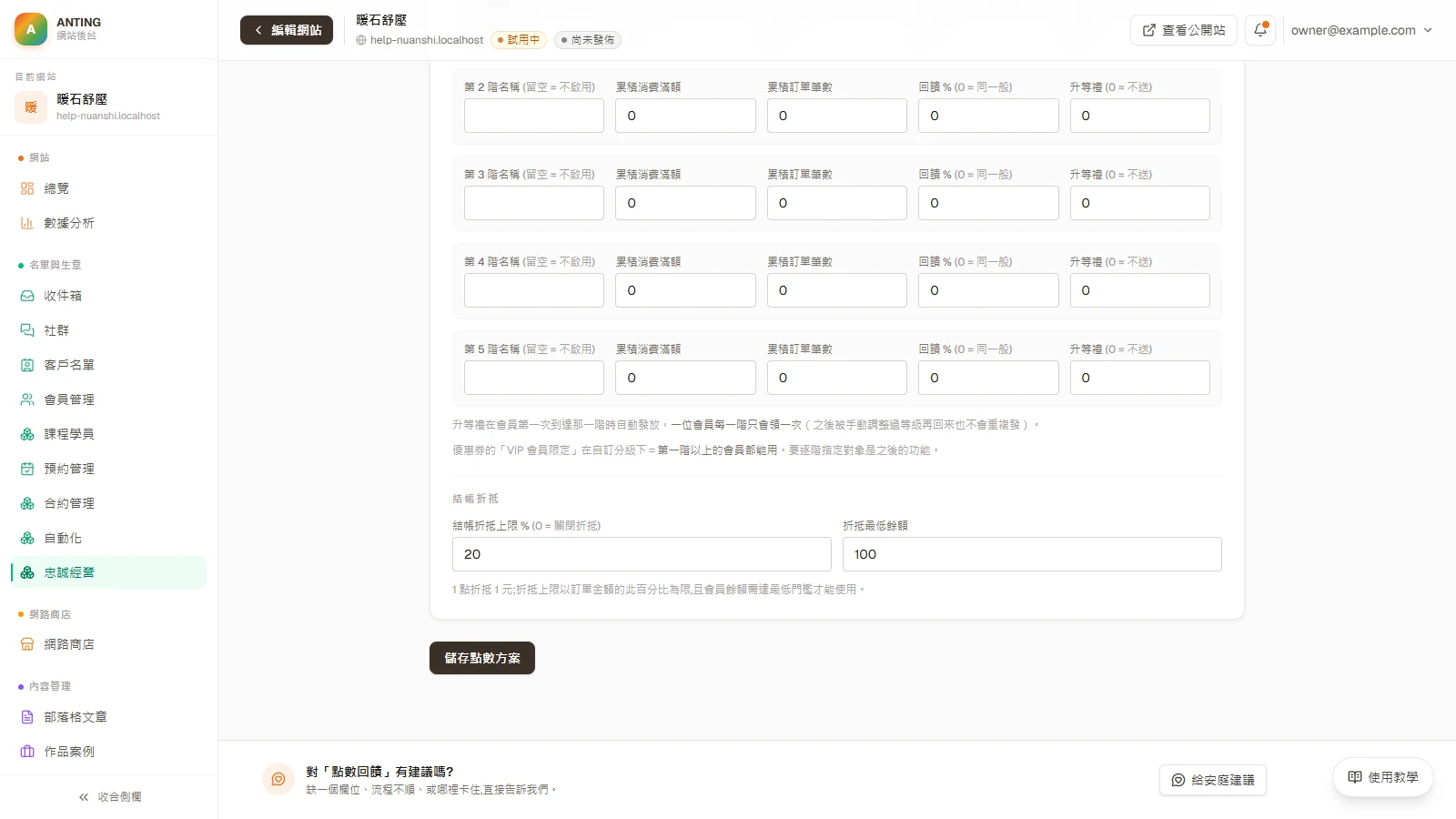Click the 試用中 status badge
Screen dimensions: 1456x819
[519, 40]
